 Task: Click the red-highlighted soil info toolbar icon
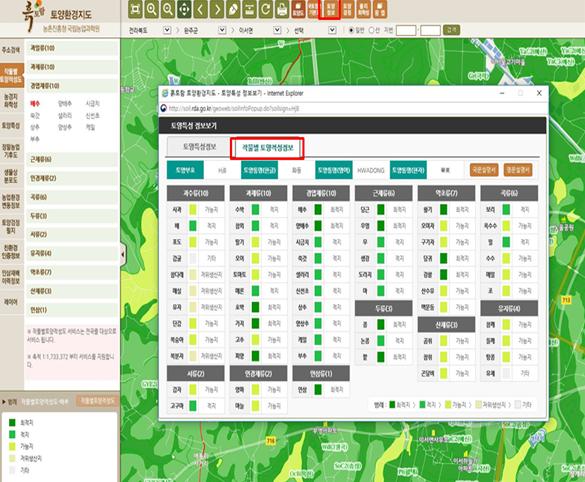(330, 9)
